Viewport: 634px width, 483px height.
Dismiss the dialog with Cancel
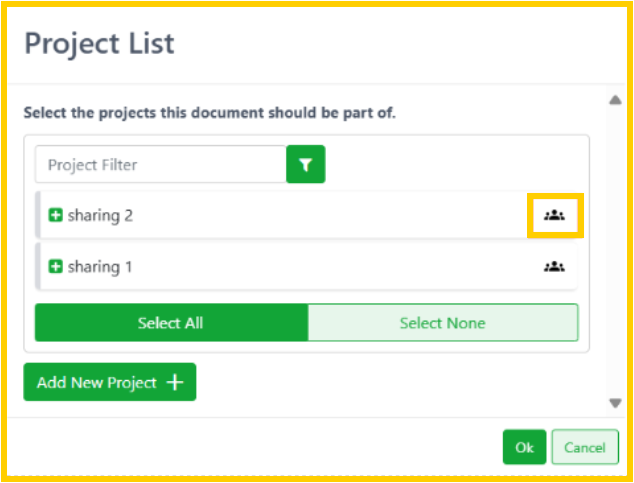[585, 448]
